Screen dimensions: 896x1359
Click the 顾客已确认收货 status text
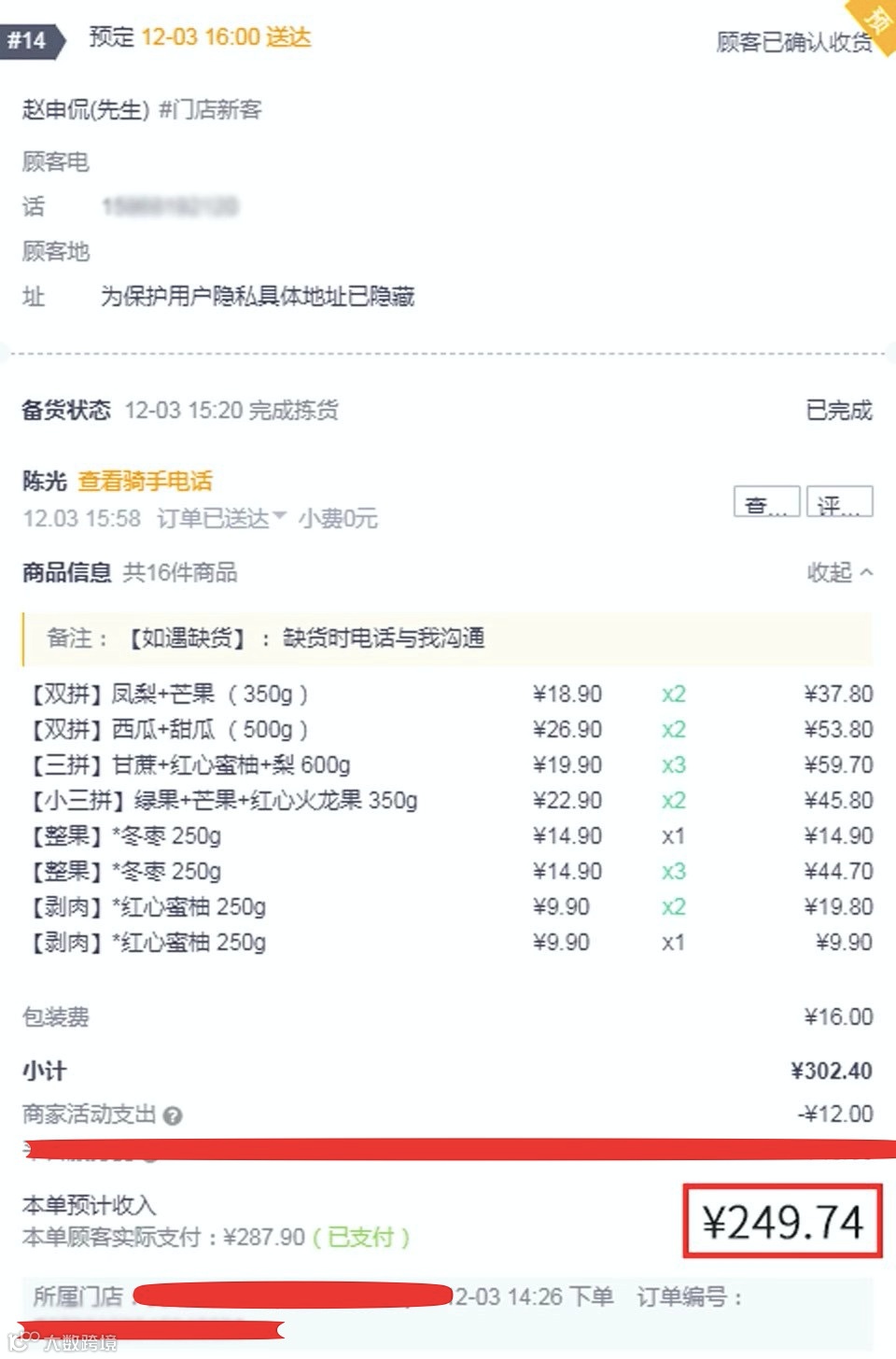pyautogui.click(x=791, y=42)
